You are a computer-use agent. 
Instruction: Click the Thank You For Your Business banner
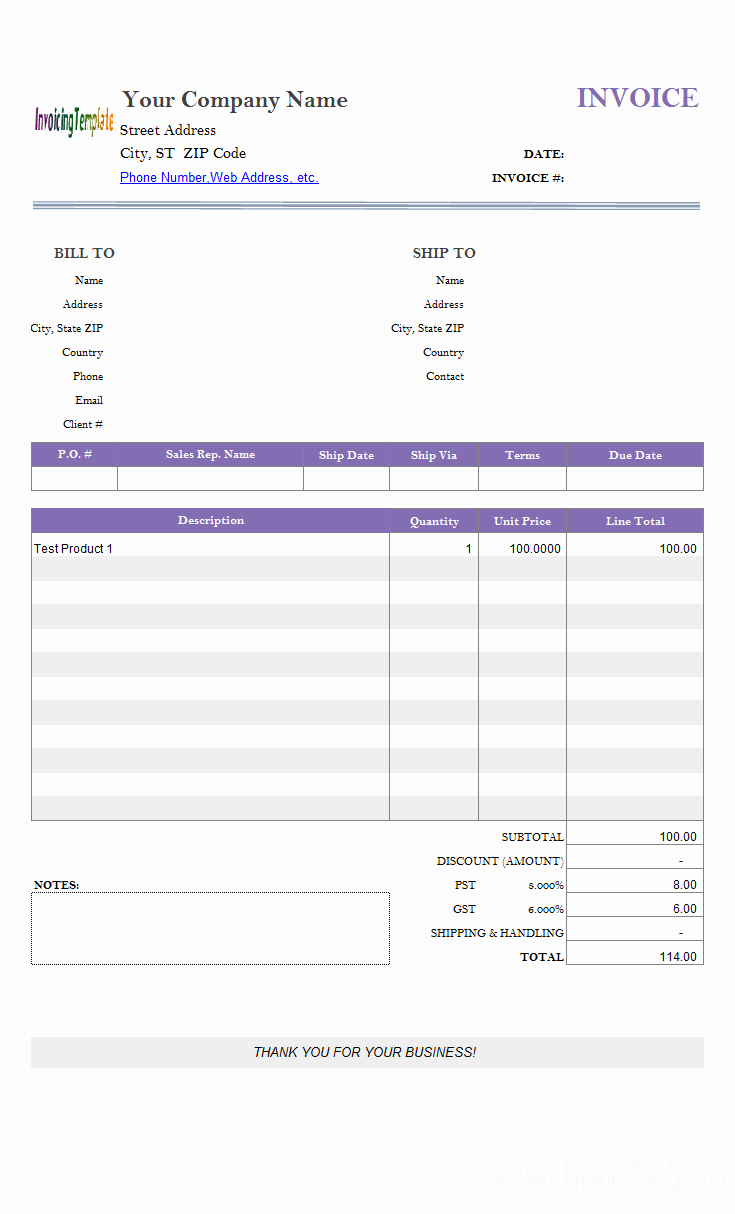click(366, 1052)
